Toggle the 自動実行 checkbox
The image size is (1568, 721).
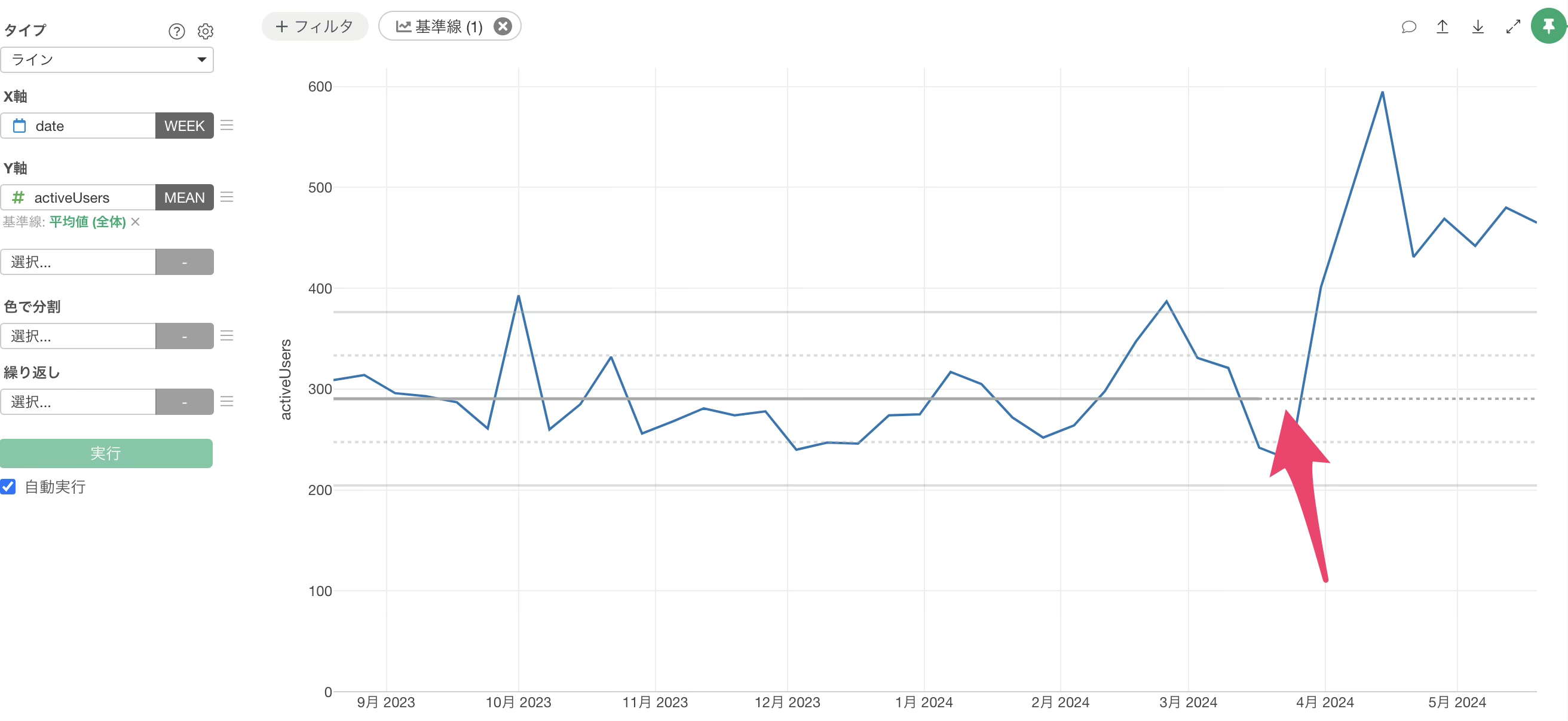coord(8,487)
